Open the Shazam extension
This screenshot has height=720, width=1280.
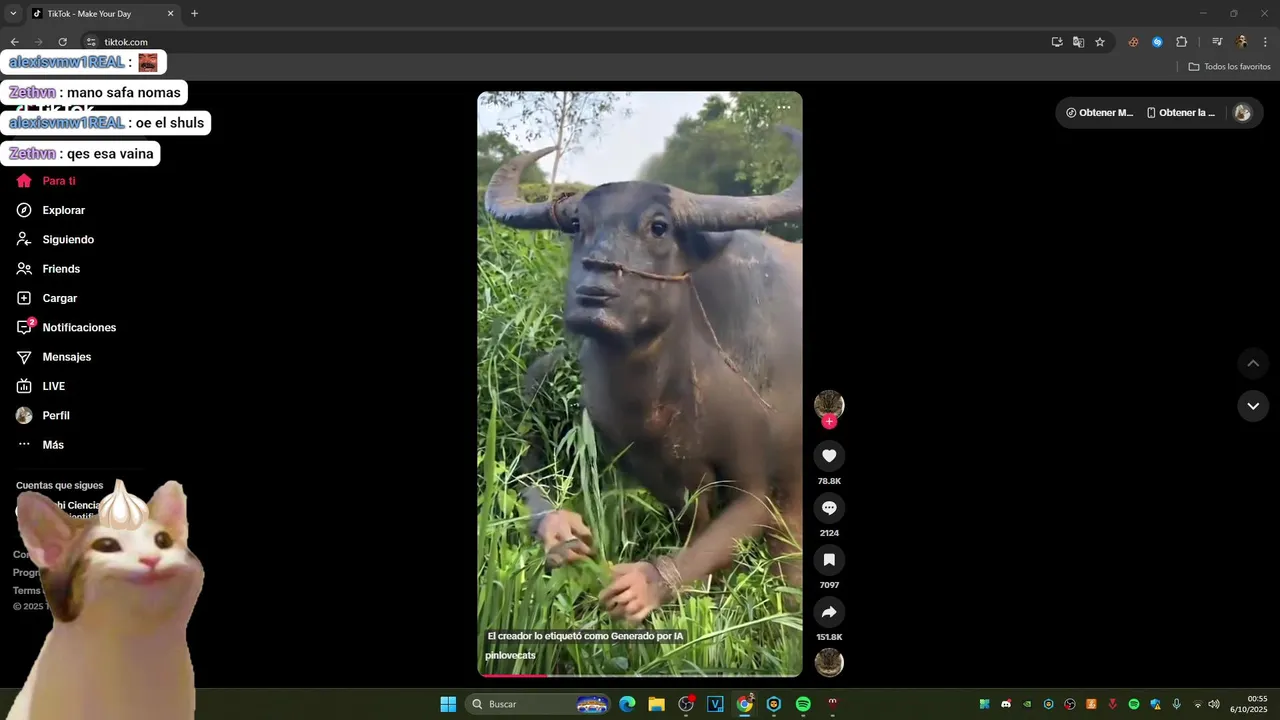1157,42
